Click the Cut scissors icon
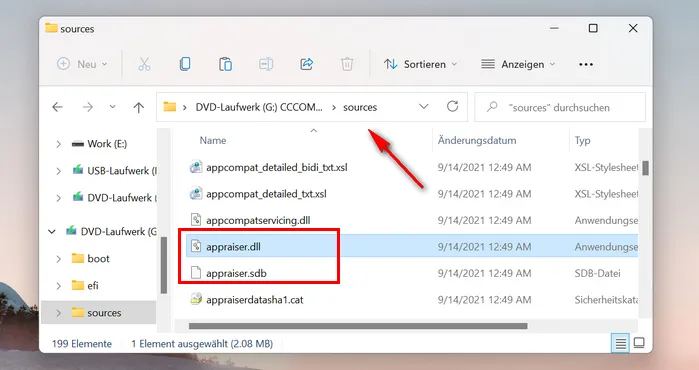Viewport: 699px width, 370px height. point(144,64)
